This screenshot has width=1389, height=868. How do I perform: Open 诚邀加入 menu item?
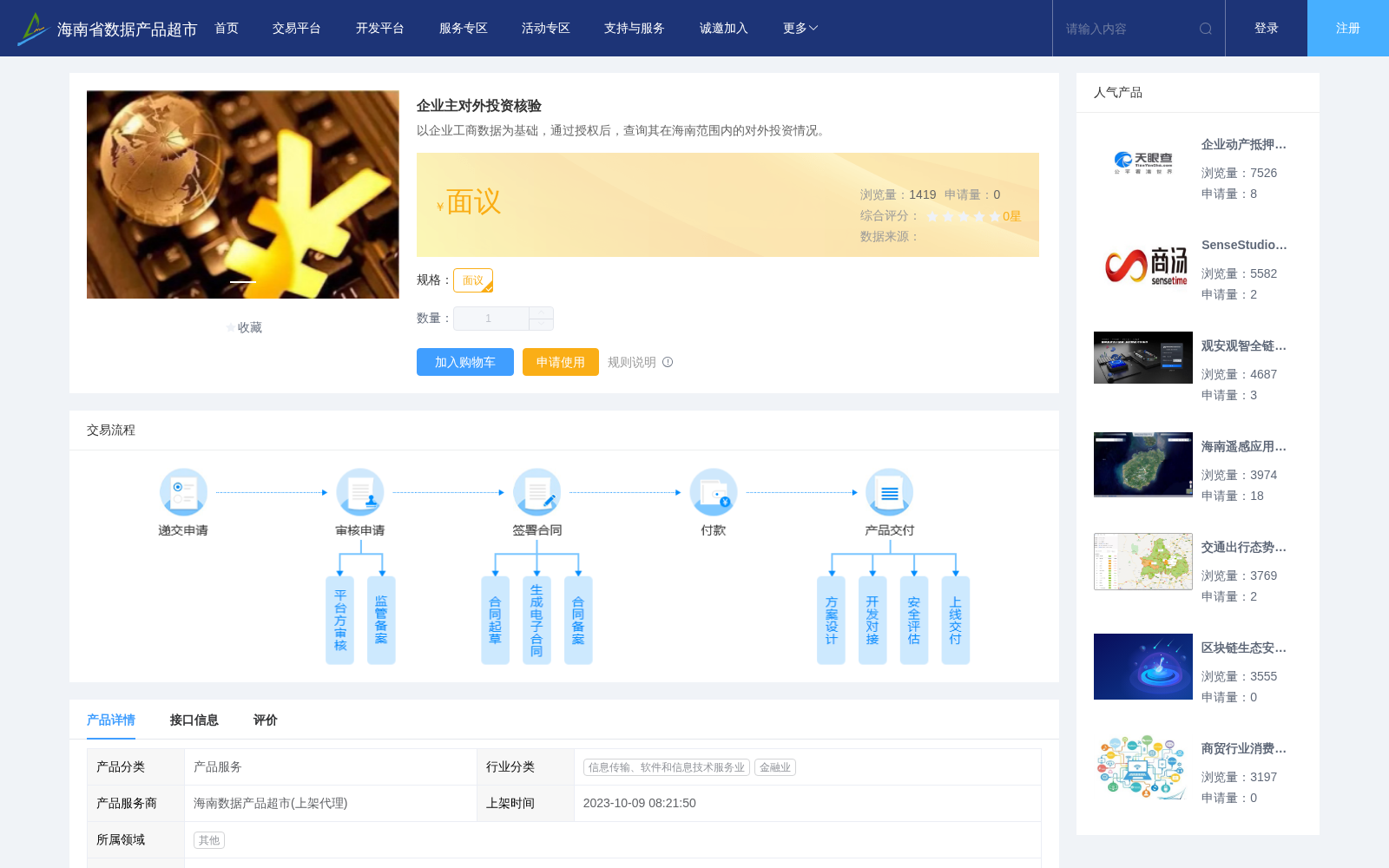[724, 29]
